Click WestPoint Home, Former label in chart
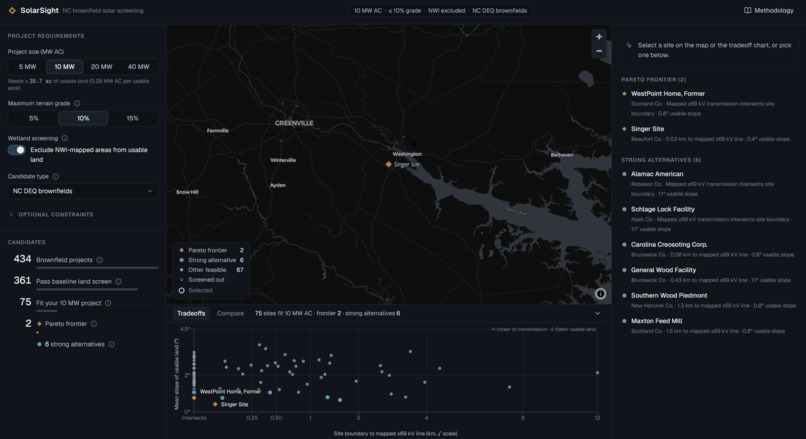 [230, 392]
